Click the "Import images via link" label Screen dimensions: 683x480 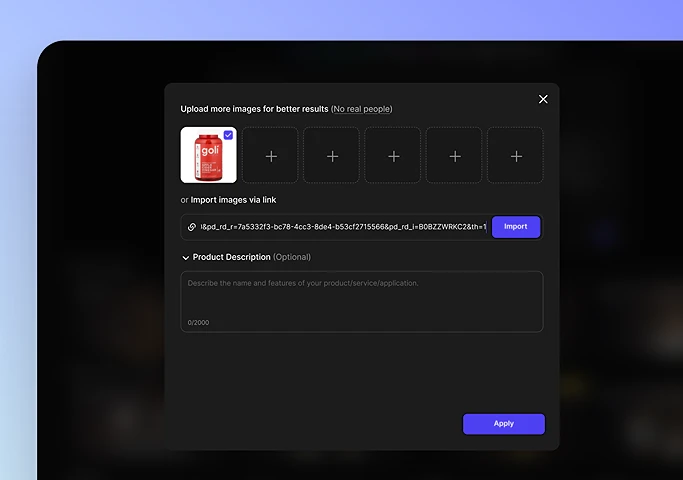233,200
